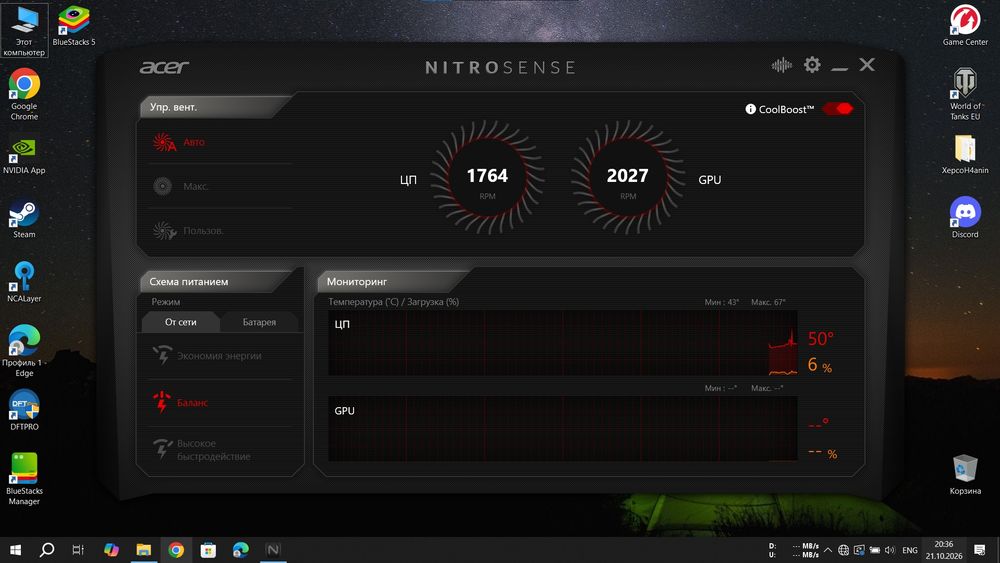
Task: Click the Мониторинг panel header
Action: [x=357, y=281]
